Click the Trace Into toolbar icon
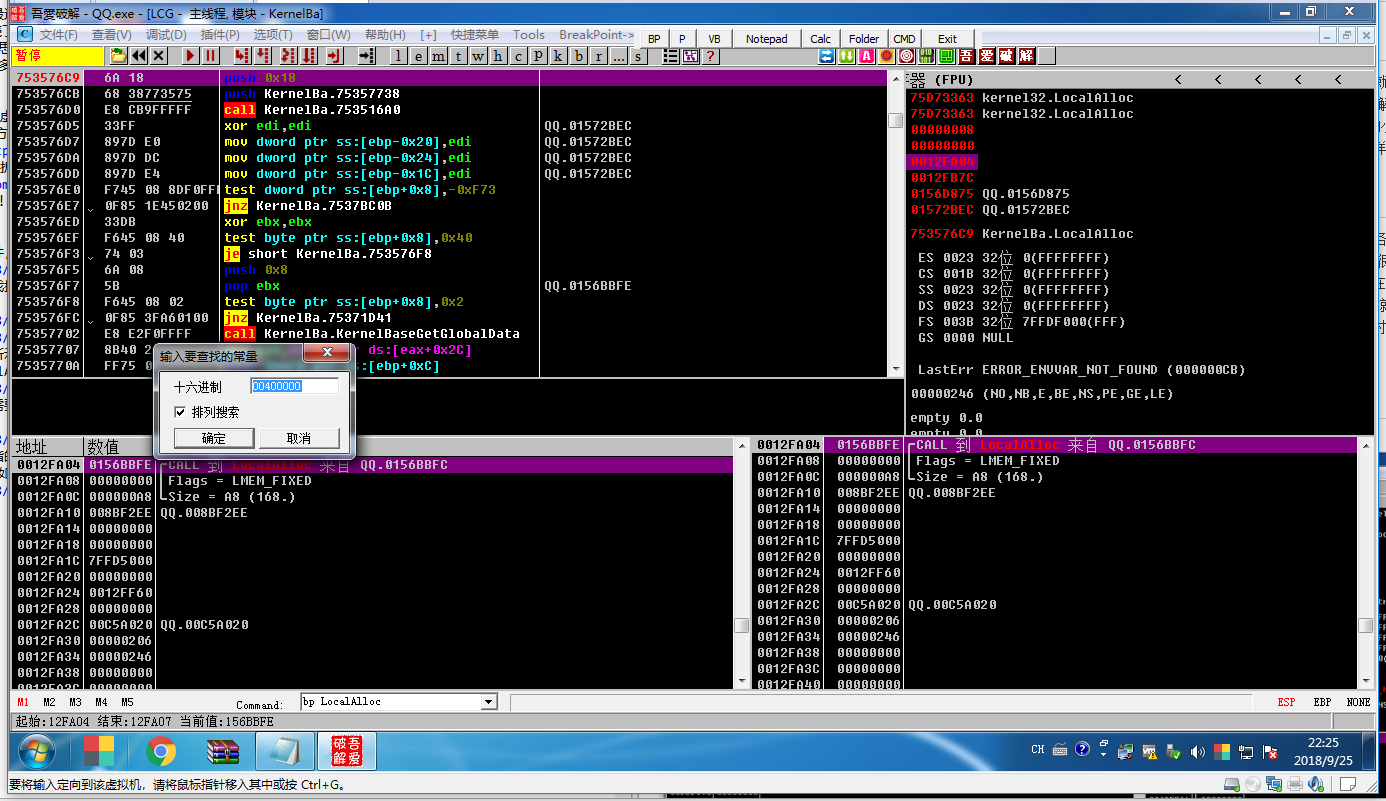The height and width of the screenshot is (801, 1386). click(289, 56)
